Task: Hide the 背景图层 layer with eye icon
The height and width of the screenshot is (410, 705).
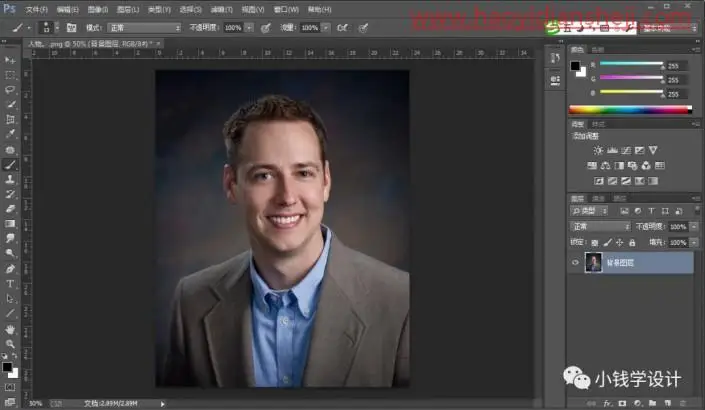Action: 575,263
